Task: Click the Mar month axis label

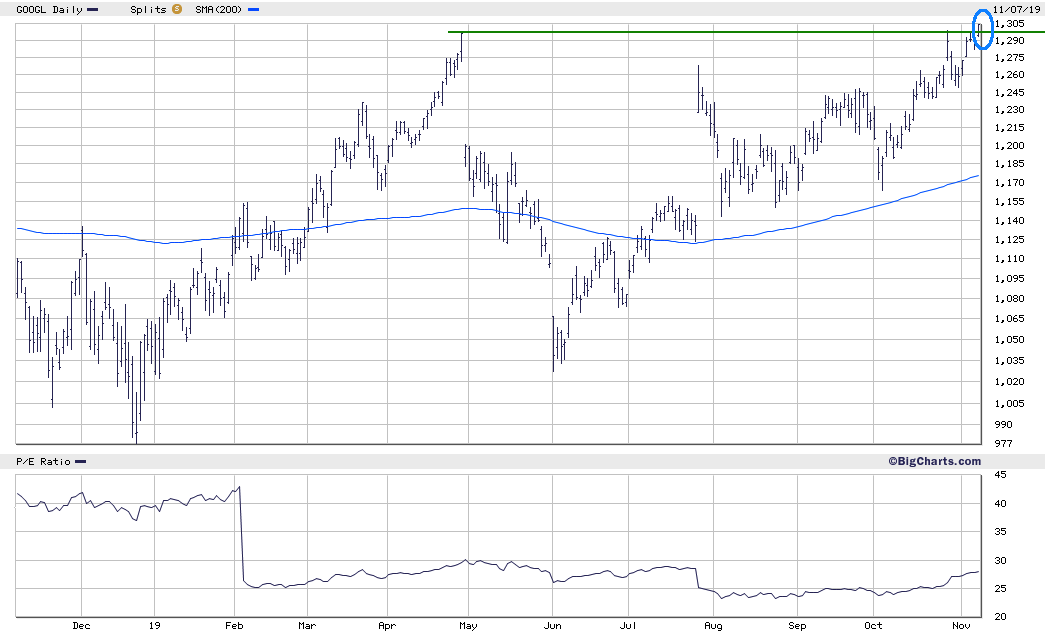Action: (307, 626)
